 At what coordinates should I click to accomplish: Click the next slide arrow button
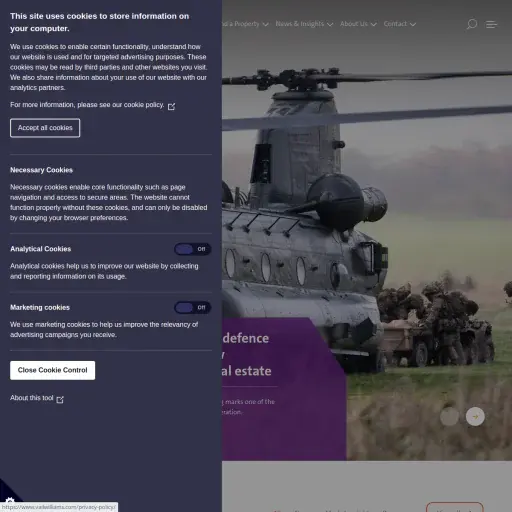pos(475,416)
